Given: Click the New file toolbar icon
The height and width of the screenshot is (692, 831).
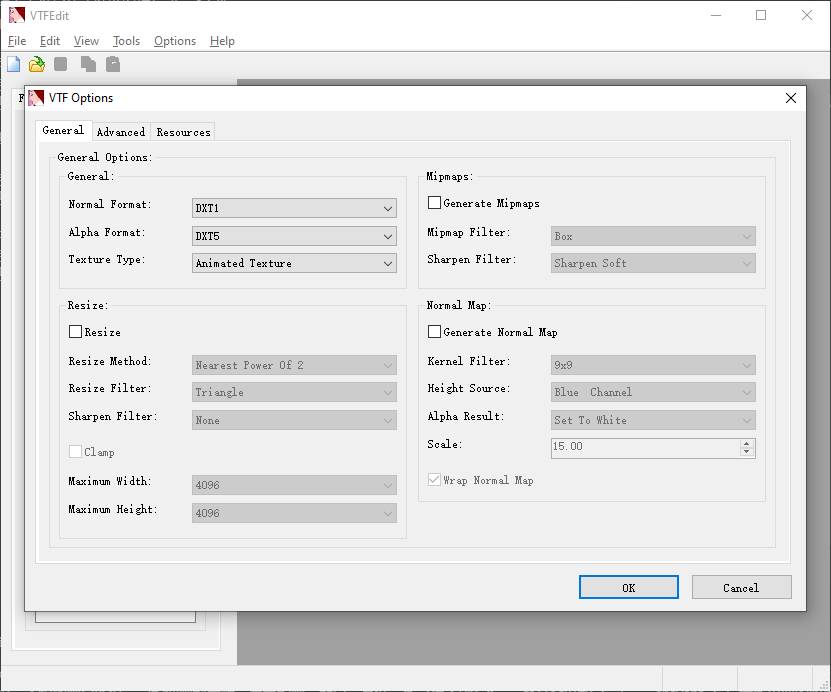Looking at the screenshot, I should [13, 64].
